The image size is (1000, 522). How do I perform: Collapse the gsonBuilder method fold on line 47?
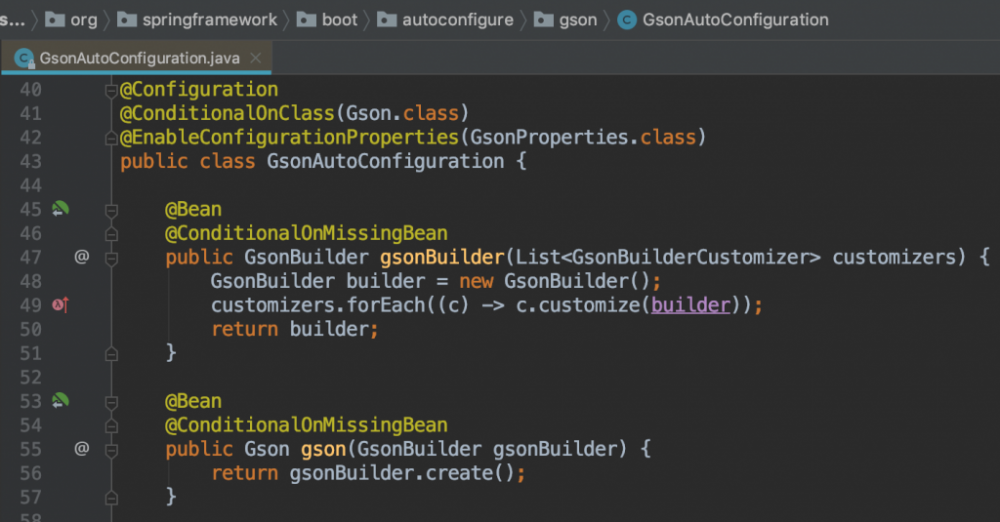[111, 258]
